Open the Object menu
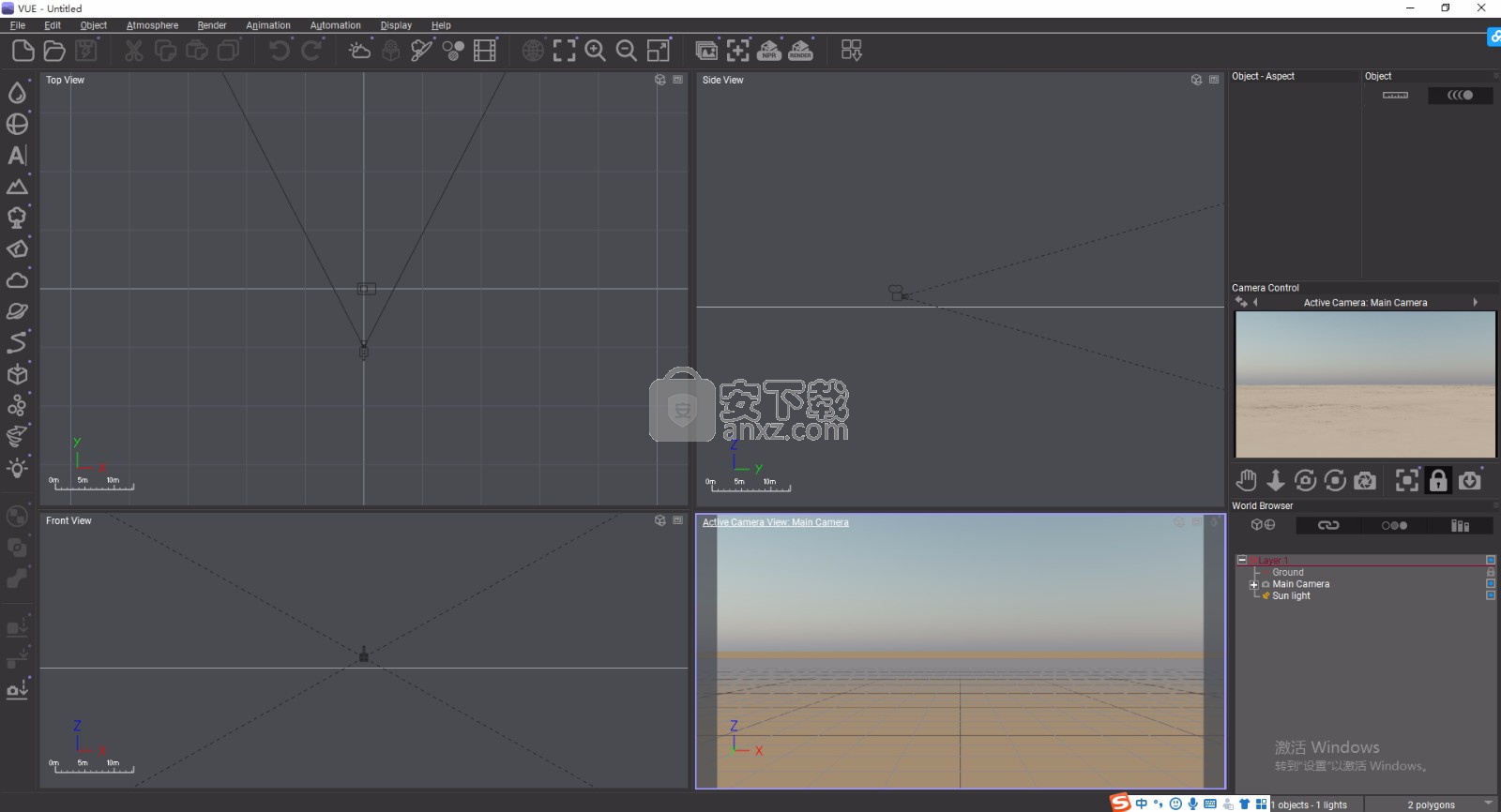This screenshot has height=812, width=1501. coord(94,25)
